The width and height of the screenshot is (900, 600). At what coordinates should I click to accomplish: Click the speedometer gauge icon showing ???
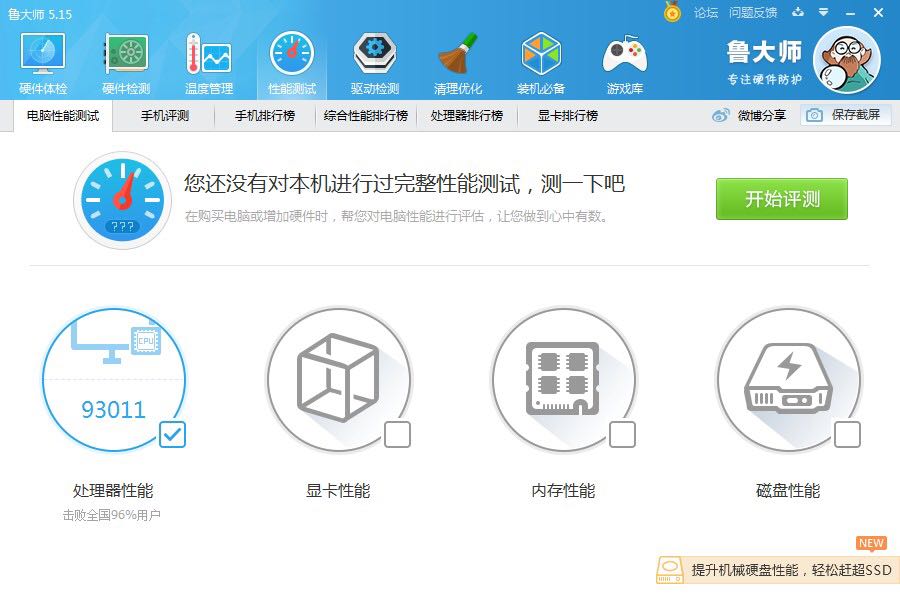click(122, 200)
